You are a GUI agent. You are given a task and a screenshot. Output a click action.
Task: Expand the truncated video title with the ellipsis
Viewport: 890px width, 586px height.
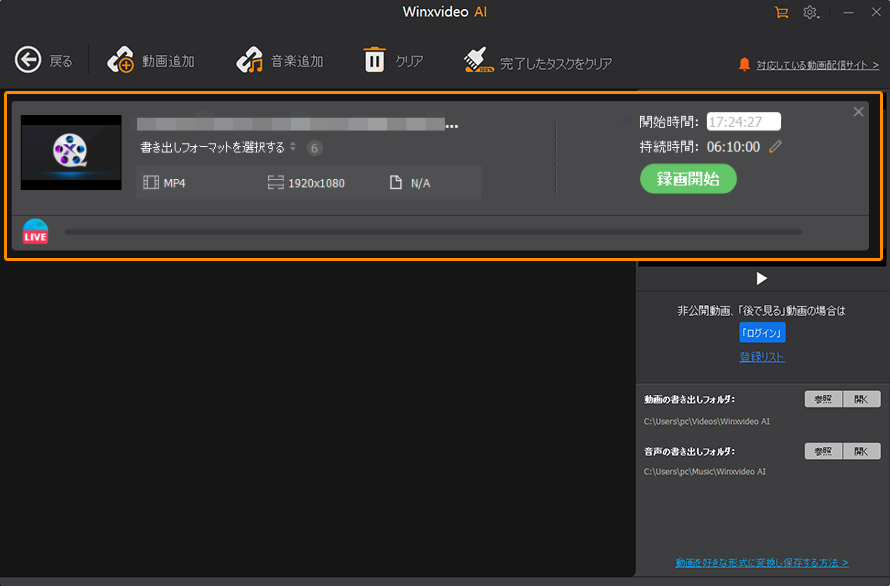click(452, 125)
